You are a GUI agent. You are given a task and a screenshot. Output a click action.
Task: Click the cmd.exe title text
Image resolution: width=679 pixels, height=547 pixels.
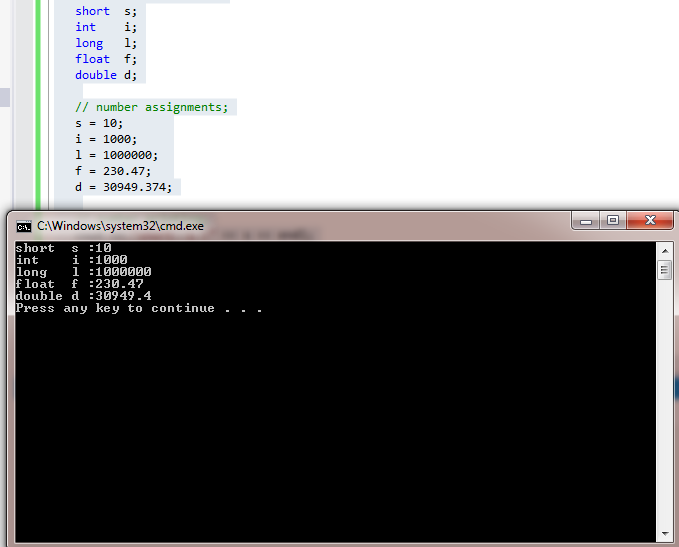click(120, 226)
